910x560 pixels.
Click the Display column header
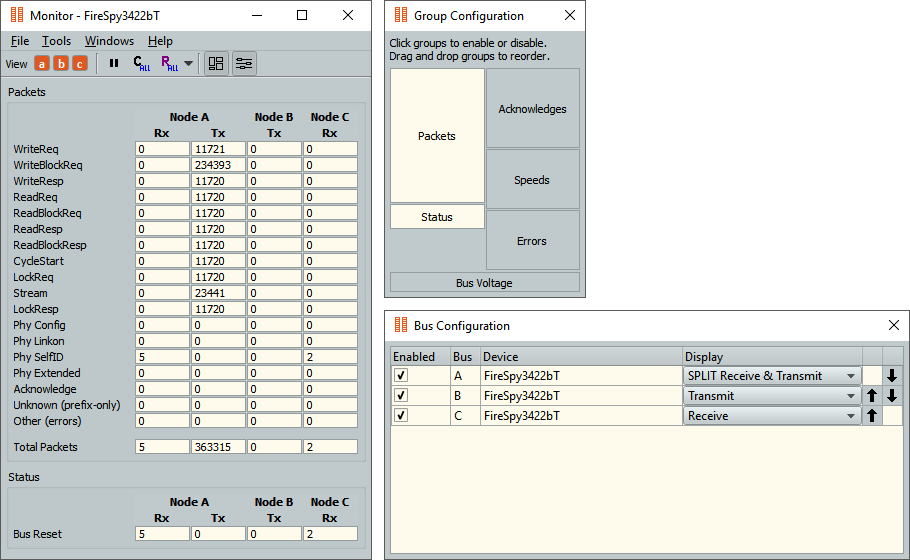click(x=772, y=356)
